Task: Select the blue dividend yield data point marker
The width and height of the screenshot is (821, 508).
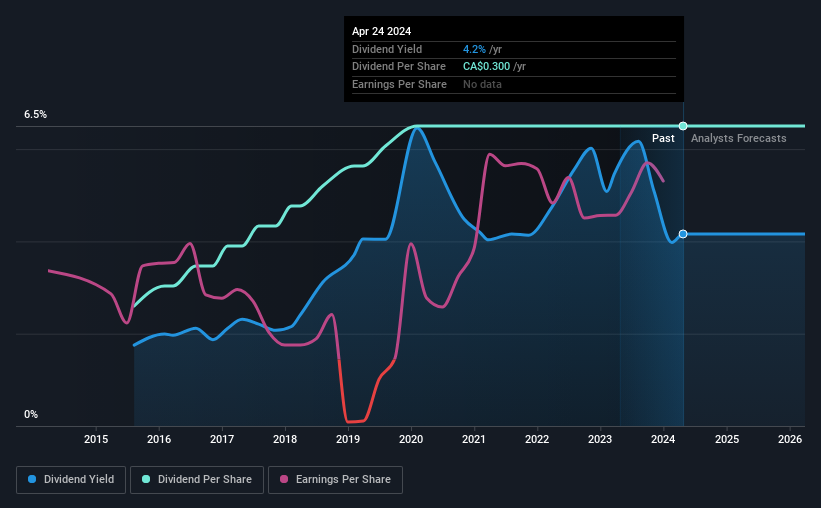Action: (x=683, y=234)
